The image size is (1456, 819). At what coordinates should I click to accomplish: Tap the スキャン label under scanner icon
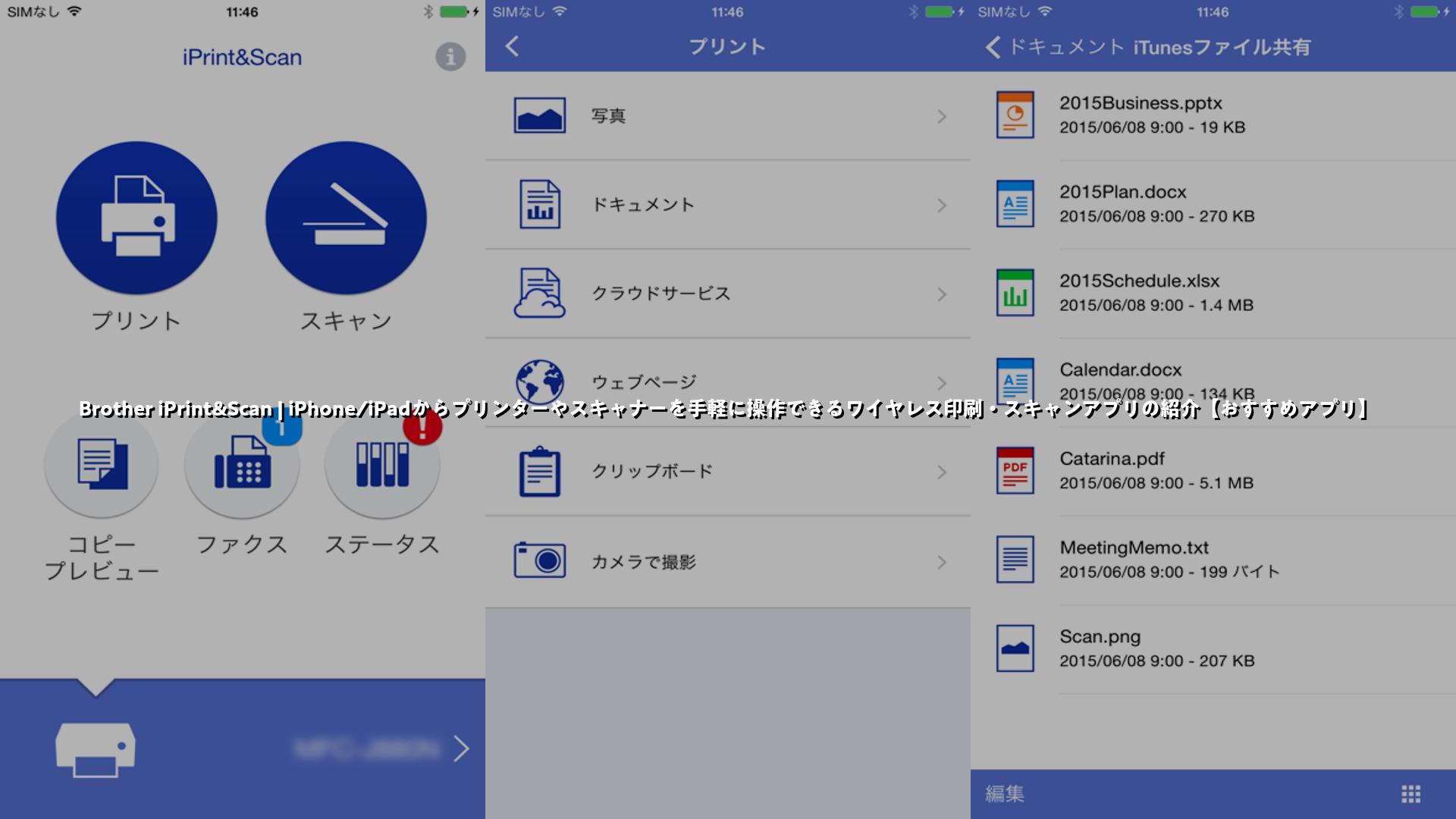pyautogui.click(x=346, y=321)
